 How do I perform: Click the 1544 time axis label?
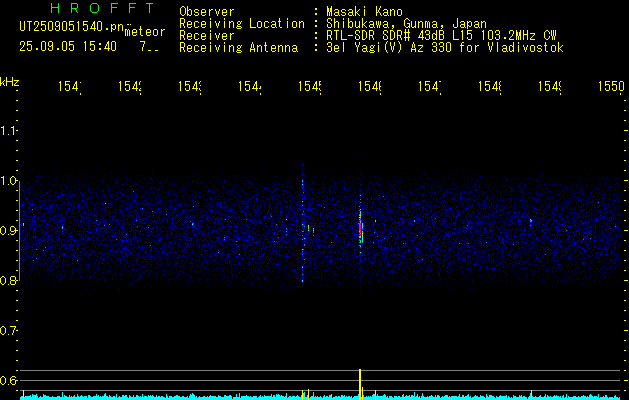coord(250,86)
